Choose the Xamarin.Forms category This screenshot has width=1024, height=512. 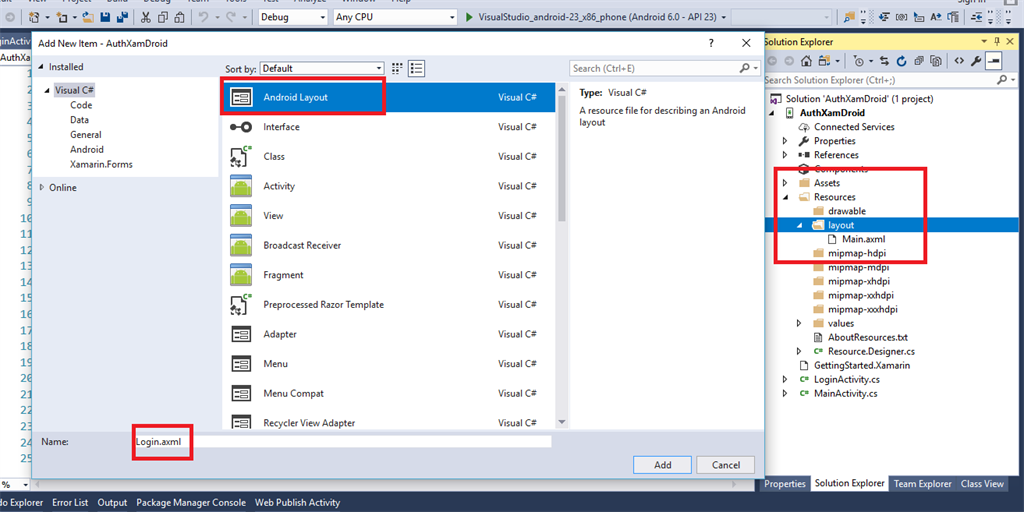pyautogui.click(x=101, y=165)
